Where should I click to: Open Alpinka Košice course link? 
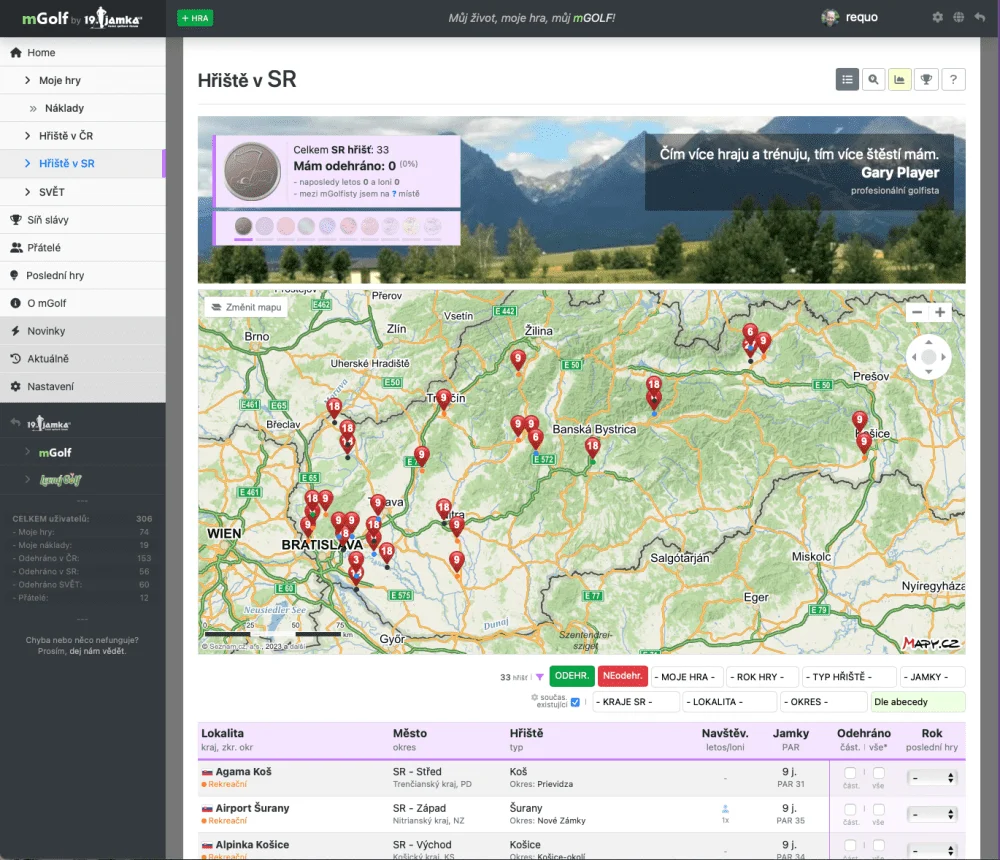pyautogui.click(x=253, y=845)
